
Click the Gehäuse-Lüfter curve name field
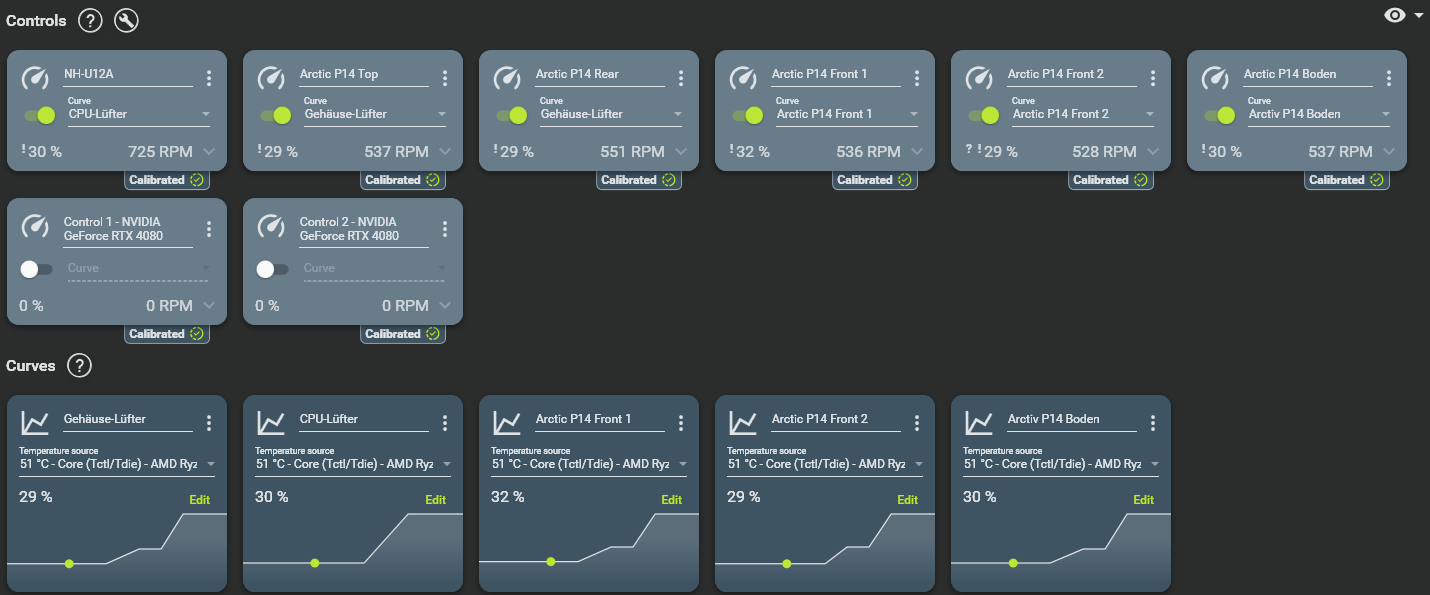[128, 420]
